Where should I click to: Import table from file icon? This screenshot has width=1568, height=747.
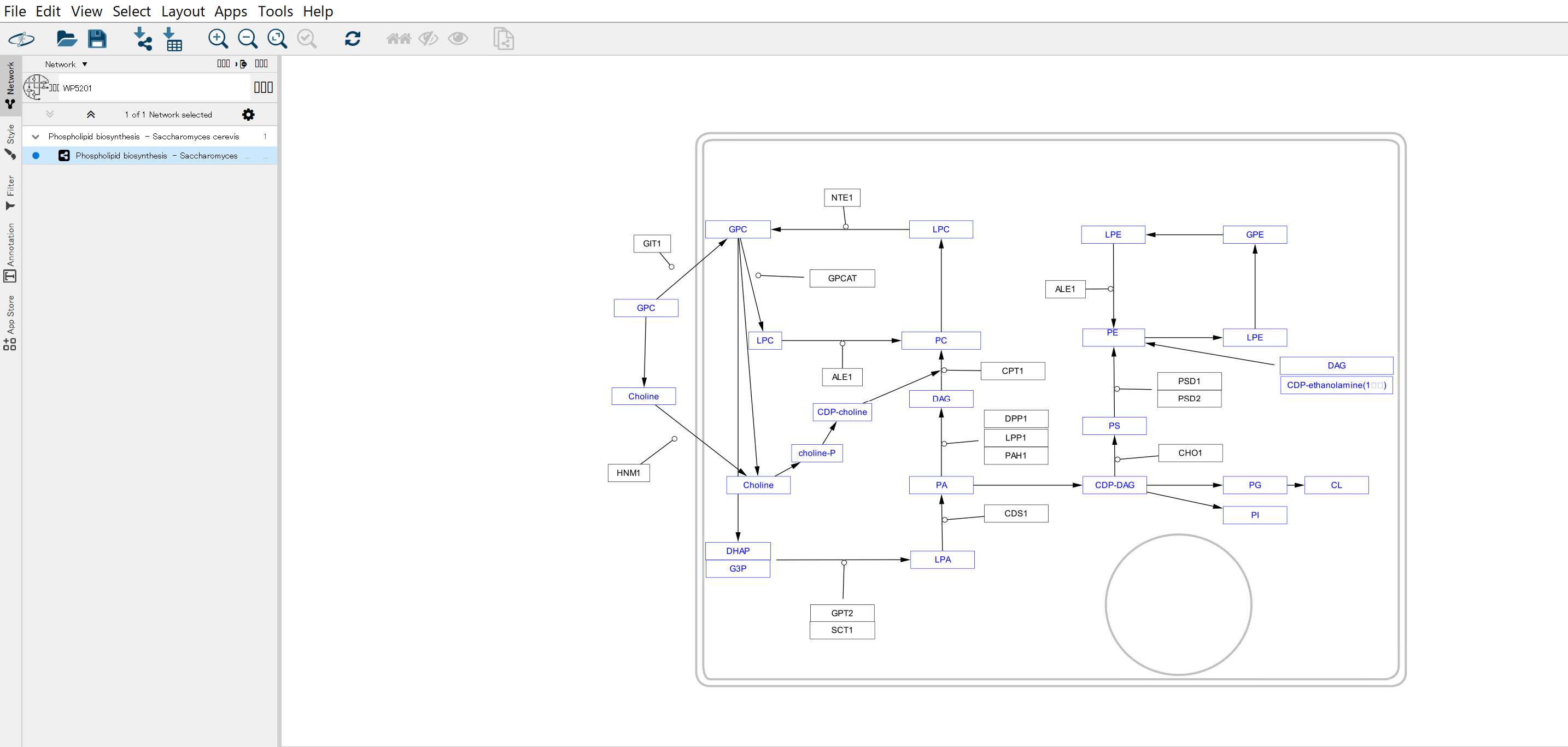173,39
